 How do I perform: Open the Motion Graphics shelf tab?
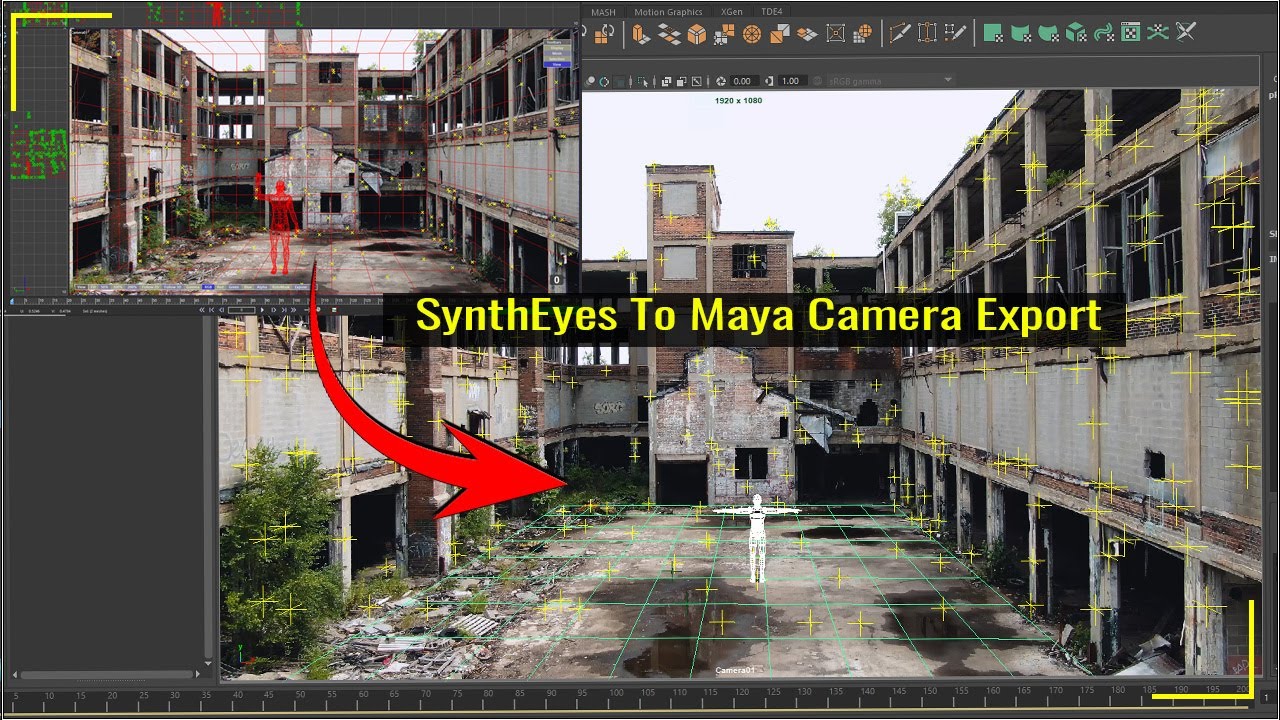pos(668,12)
